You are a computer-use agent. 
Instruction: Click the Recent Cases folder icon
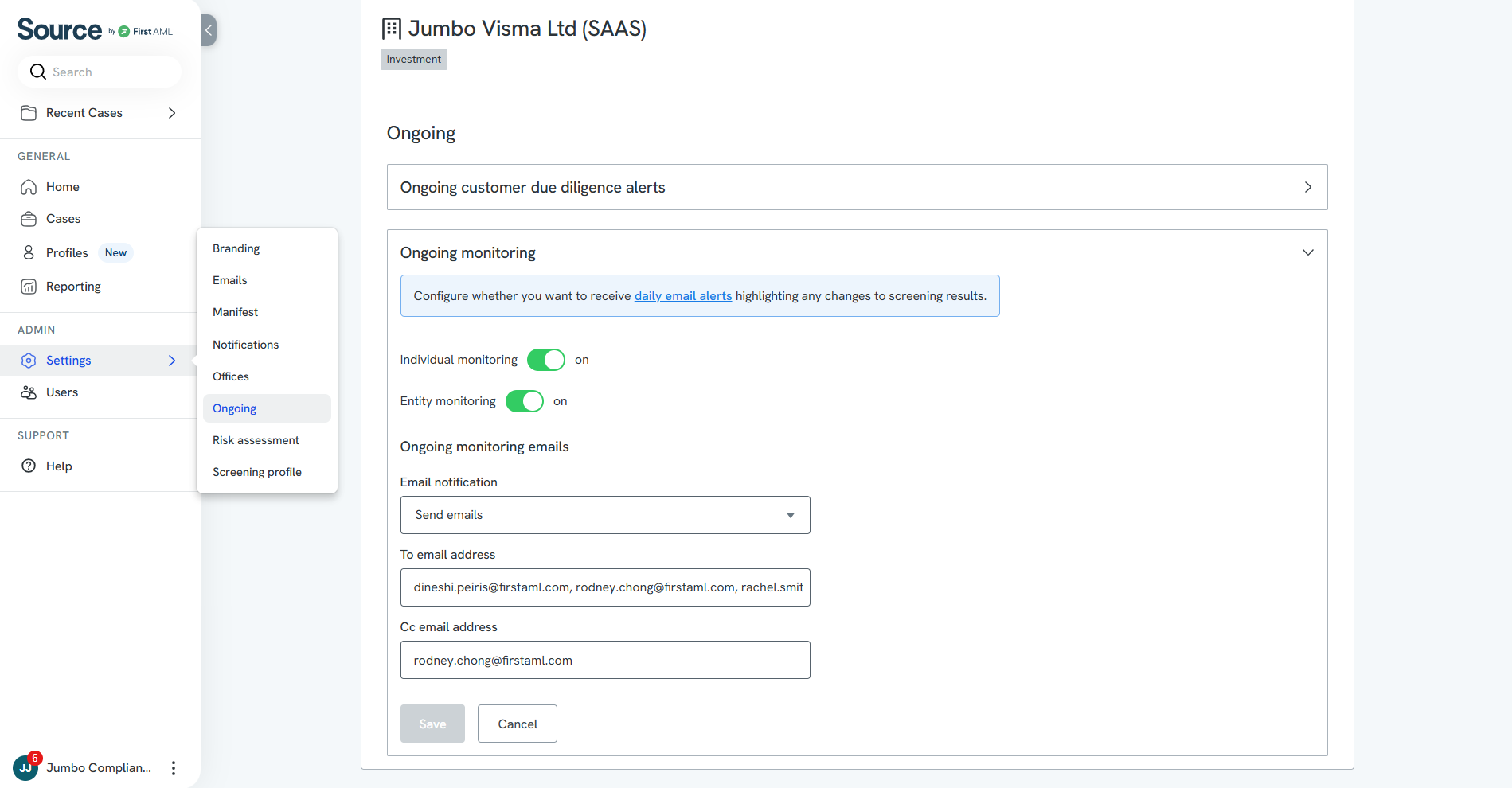pos(29,113)
